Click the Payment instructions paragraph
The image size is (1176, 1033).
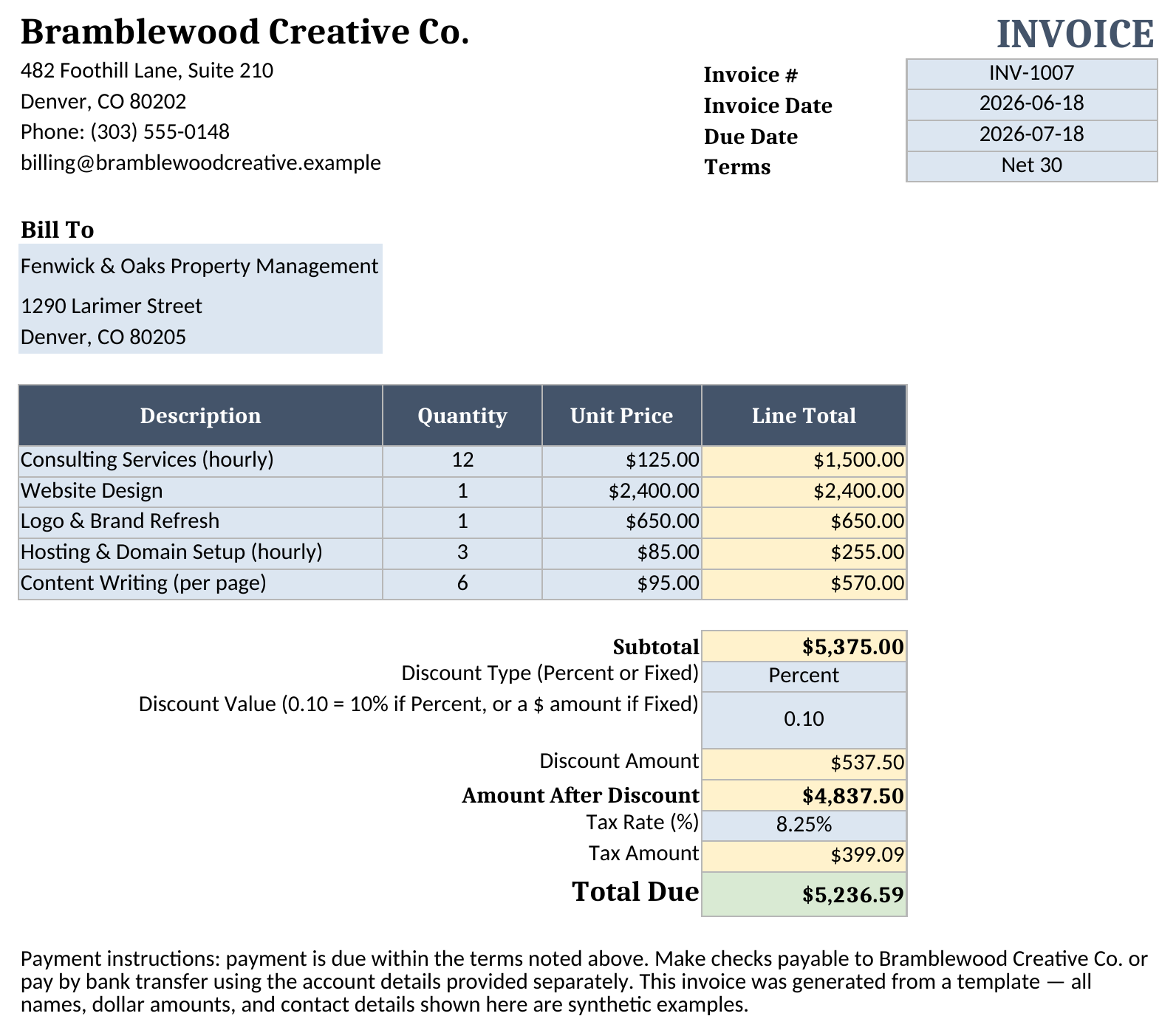tap(584, 982)
